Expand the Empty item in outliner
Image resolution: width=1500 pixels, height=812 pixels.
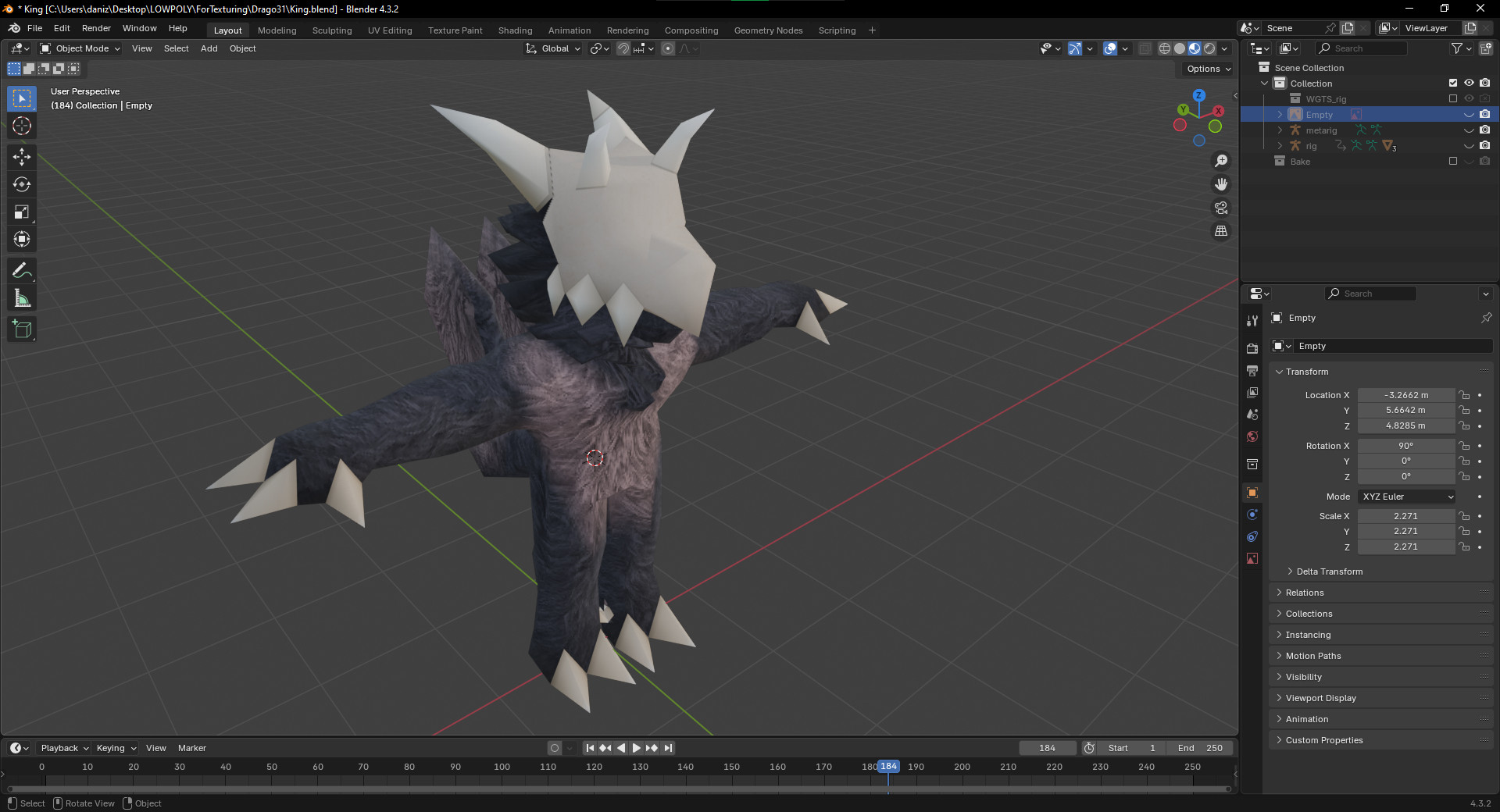point(1280,115)
